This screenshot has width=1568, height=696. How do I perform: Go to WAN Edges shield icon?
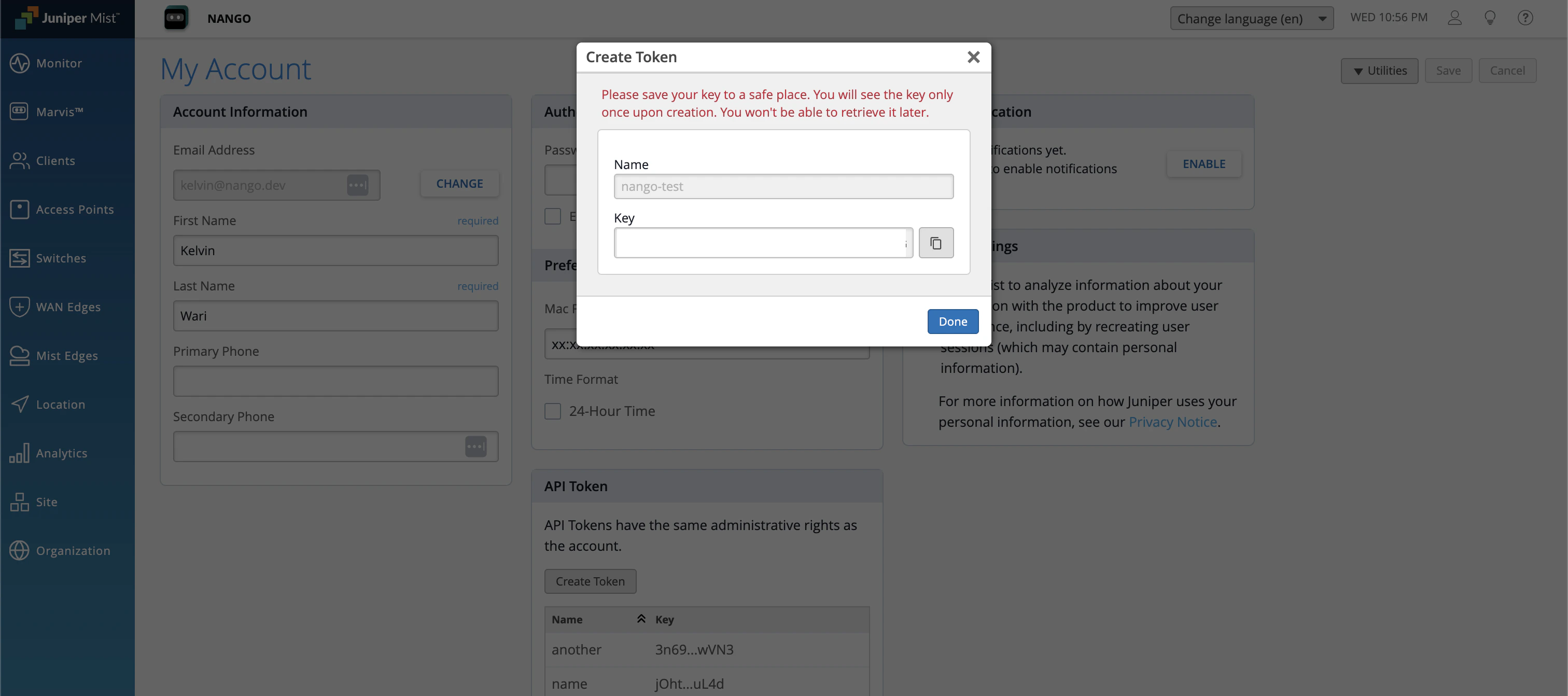pyautogui.click(x=19, y=307)
